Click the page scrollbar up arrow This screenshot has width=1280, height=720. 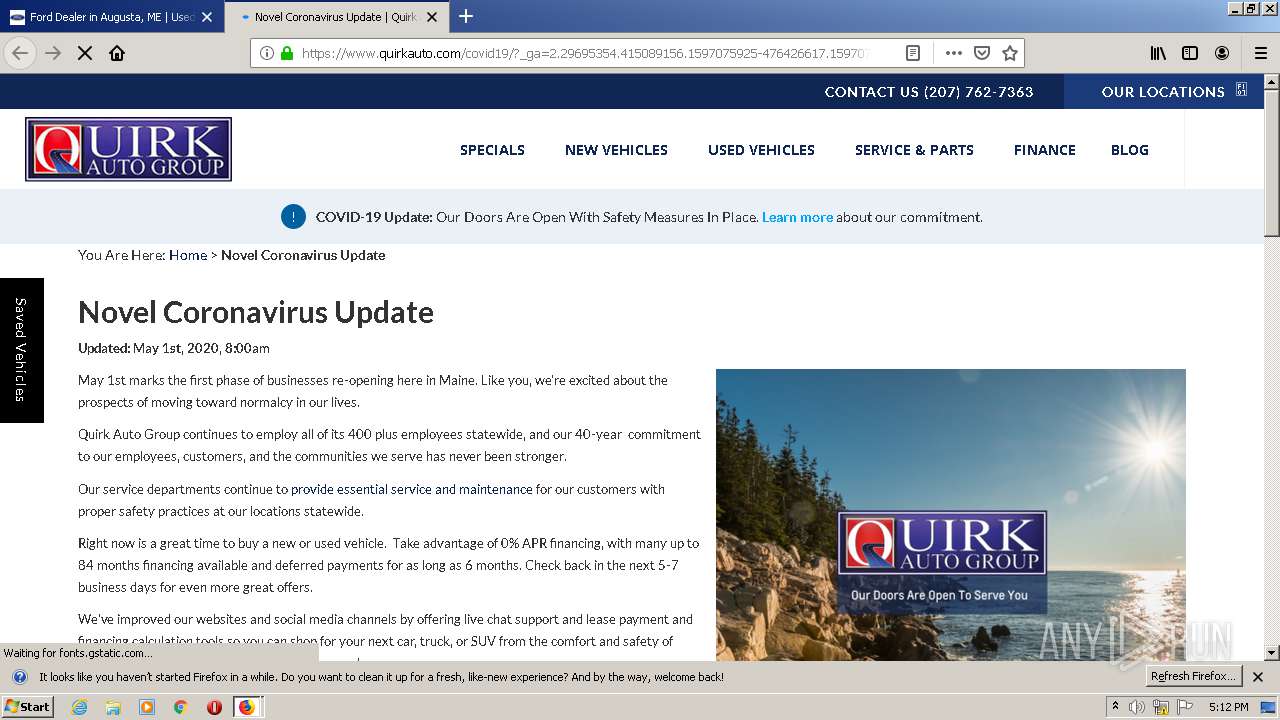point(1271,82)
